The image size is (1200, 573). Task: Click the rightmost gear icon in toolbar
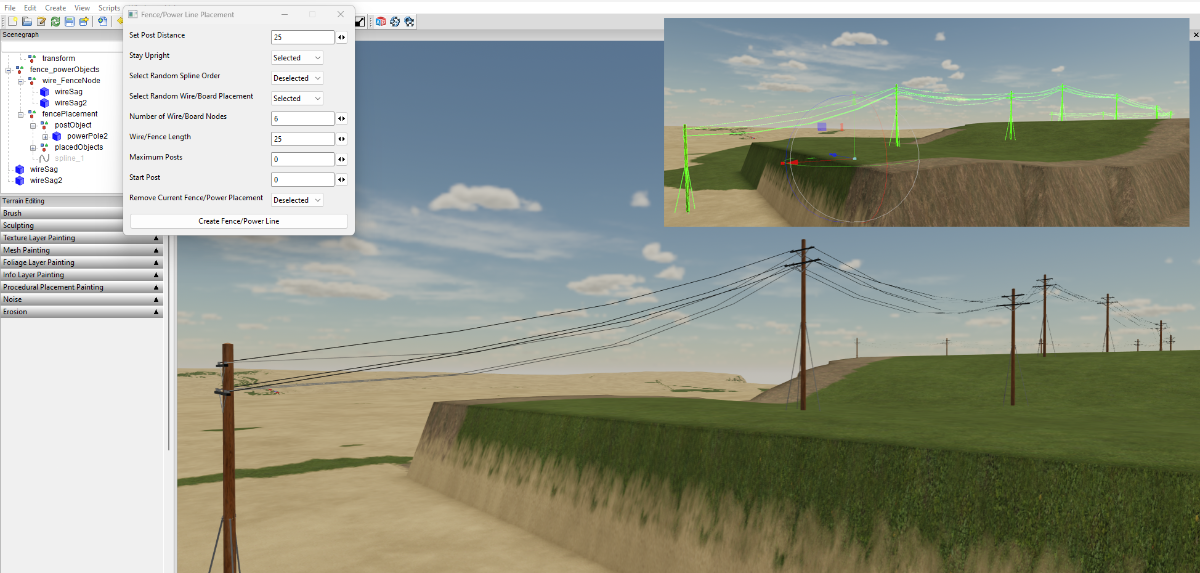(409, 21)
